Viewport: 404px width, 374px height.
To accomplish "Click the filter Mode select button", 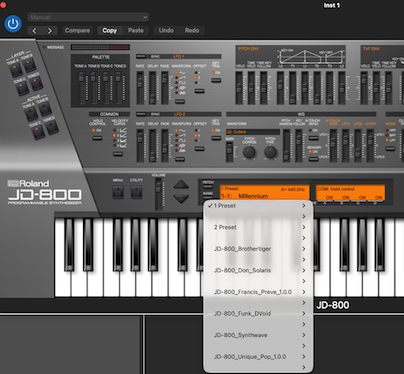I will click(390, 149).
